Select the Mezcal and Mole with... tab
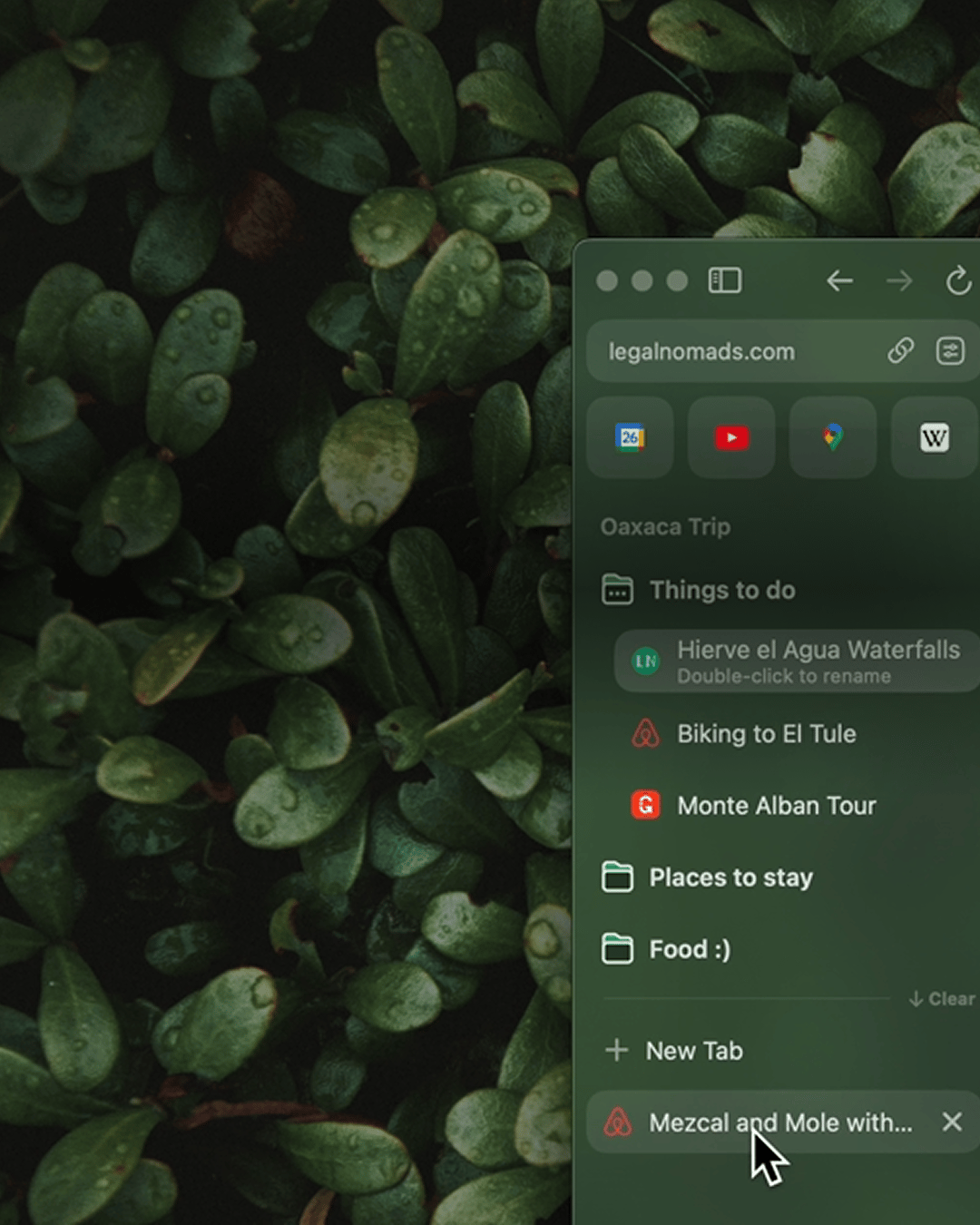 coord(783,1122)
